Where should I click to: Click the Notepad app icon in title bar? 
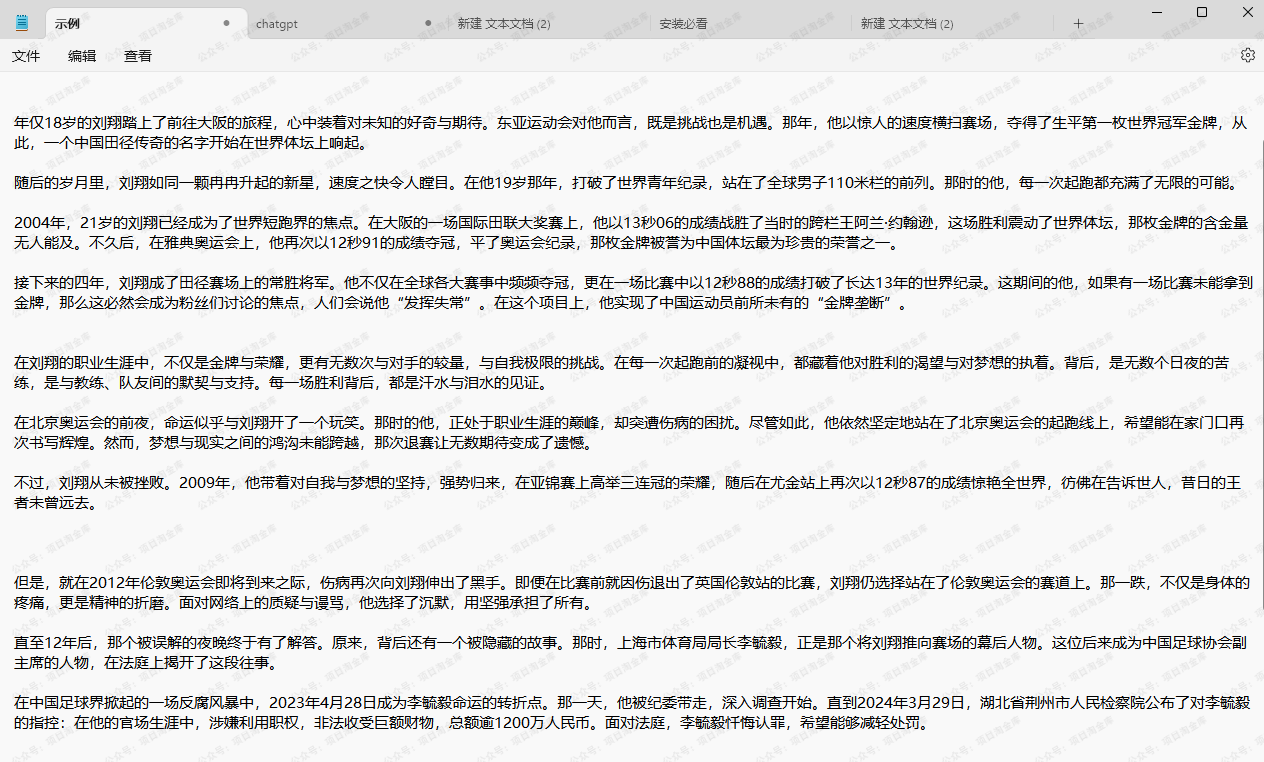coord(22,23)
